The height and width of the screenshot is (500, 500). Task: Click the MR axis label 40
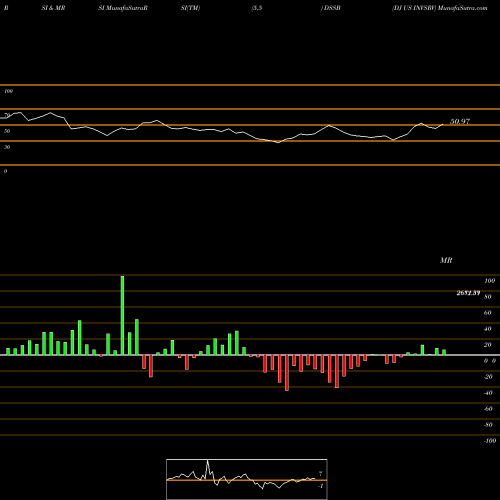(x=488, y=329)
